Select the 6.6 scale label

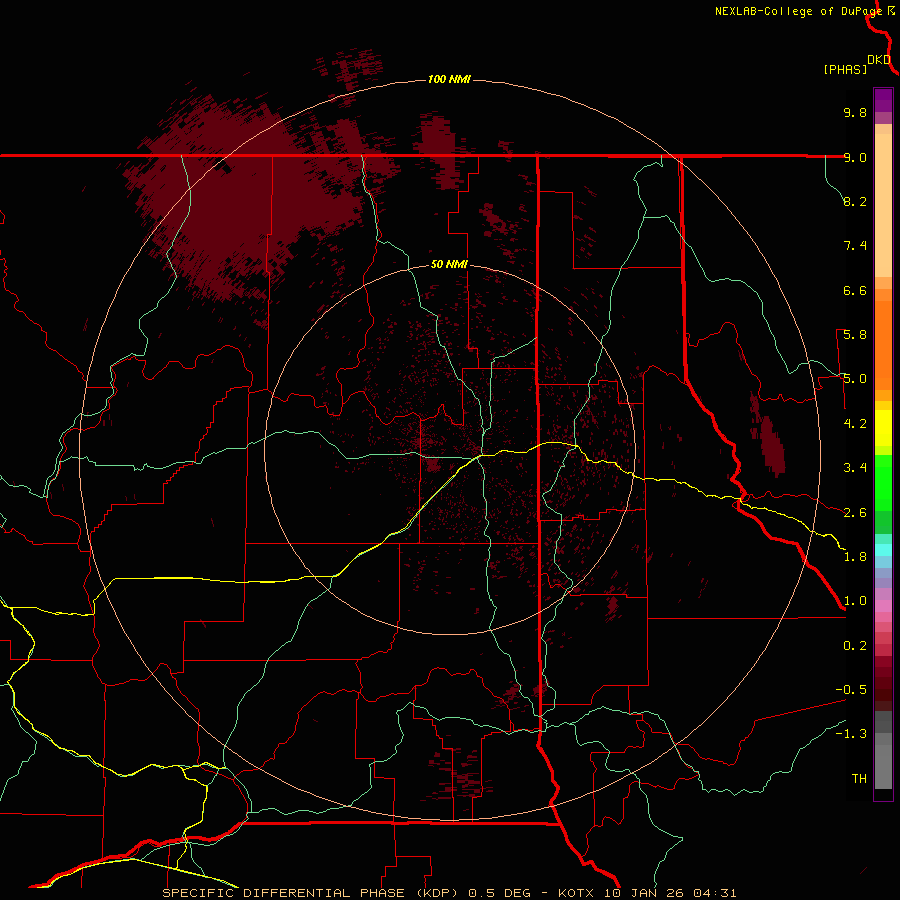click(855, 290)
